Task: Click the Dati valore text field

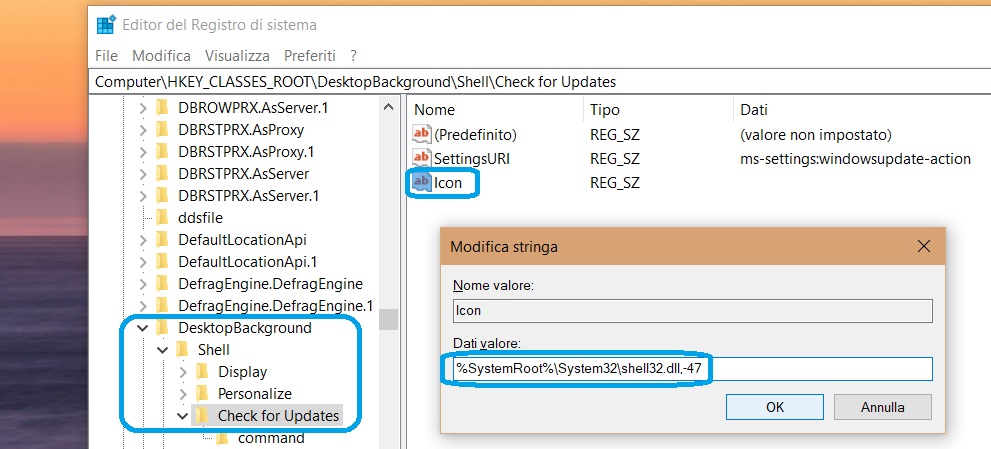Action: [693, 369]
